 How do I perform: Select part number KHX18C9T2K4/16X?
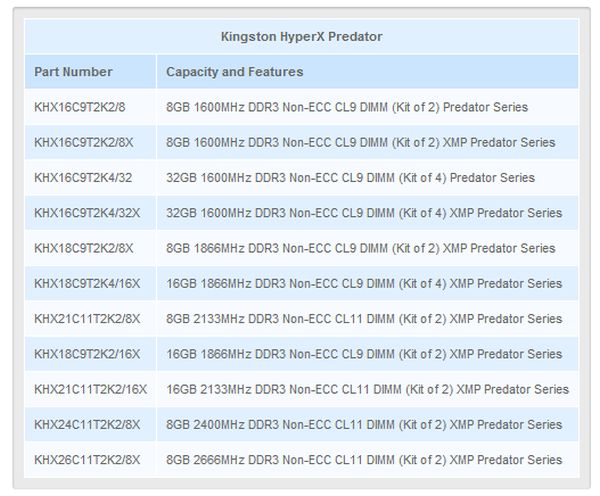tap(87, 283)
